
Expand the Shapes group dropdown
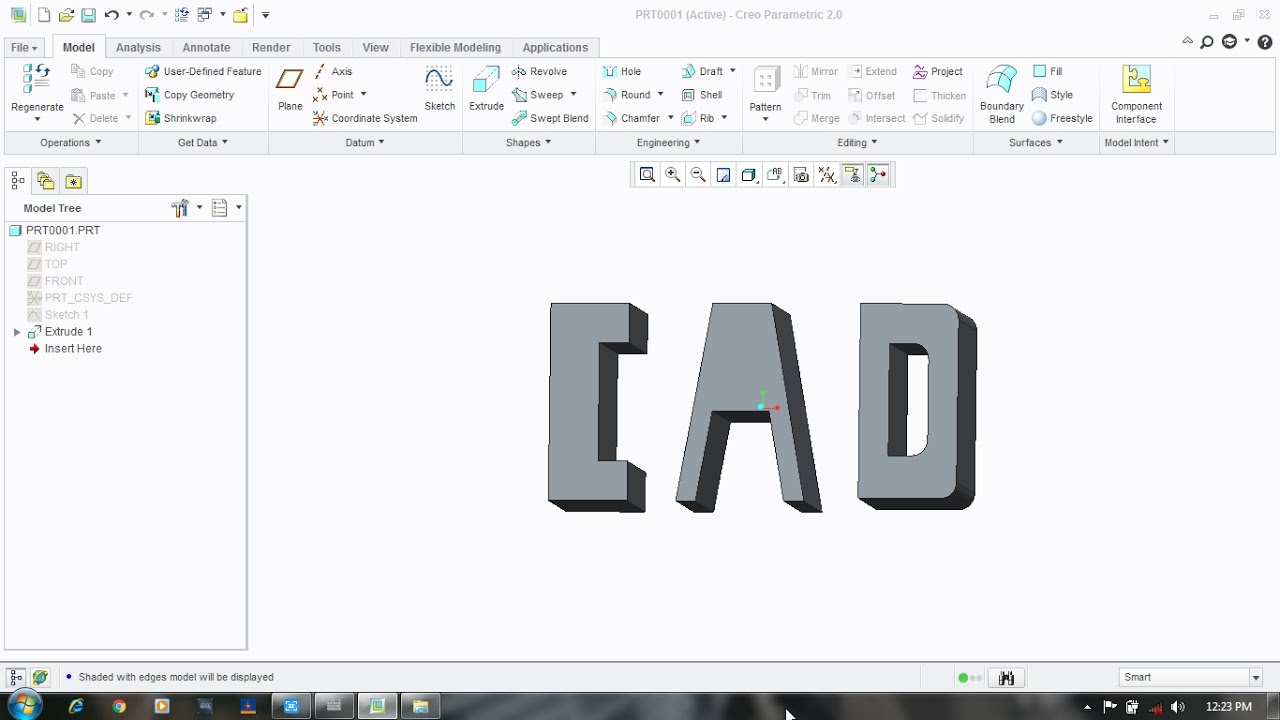click(x=529, y=143)
